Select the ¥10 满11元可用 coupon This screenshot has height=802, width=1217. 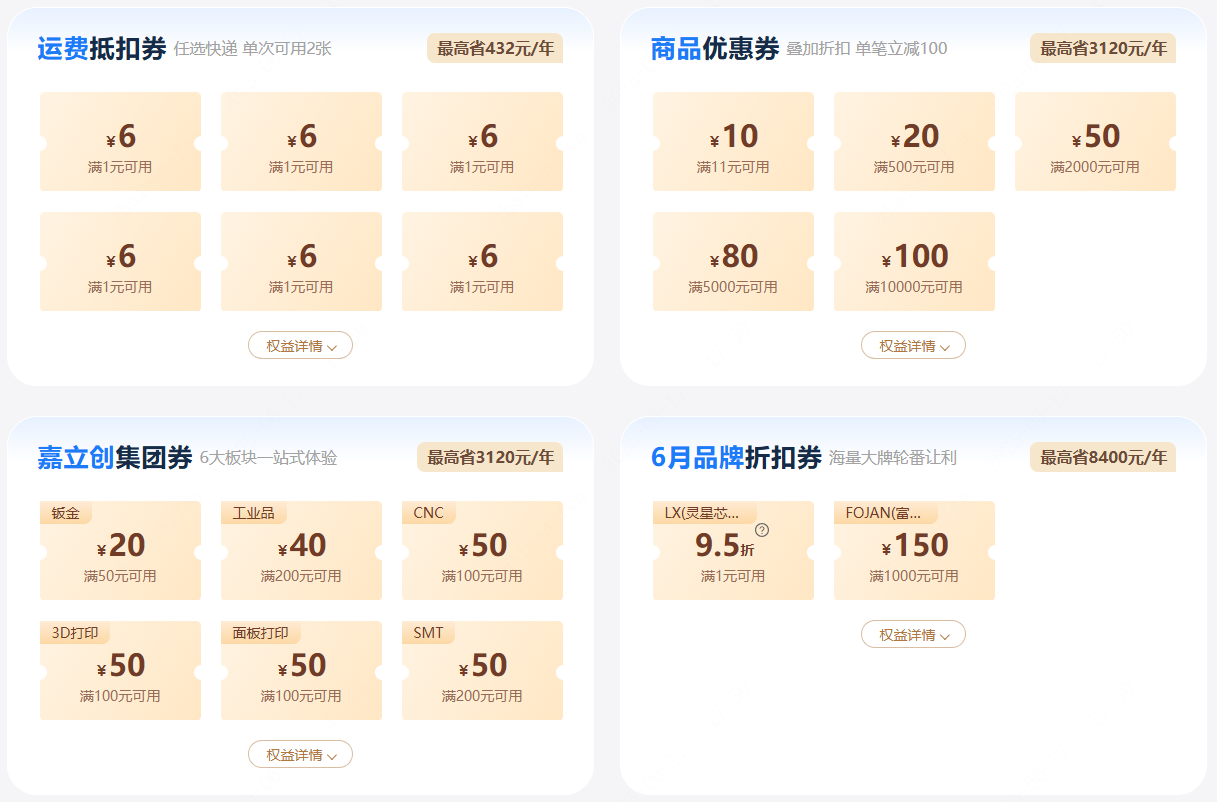point(733,142)
